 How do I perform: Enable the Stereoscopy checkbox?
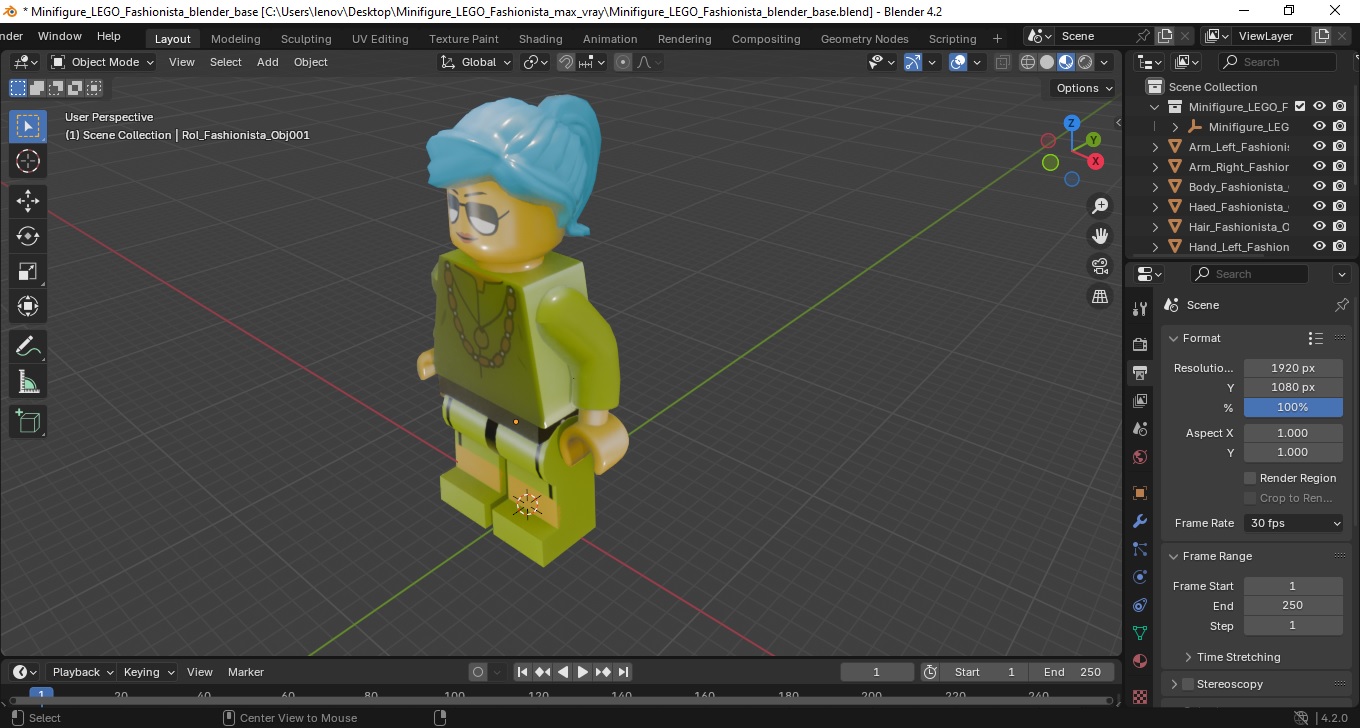pos(1188,684)
